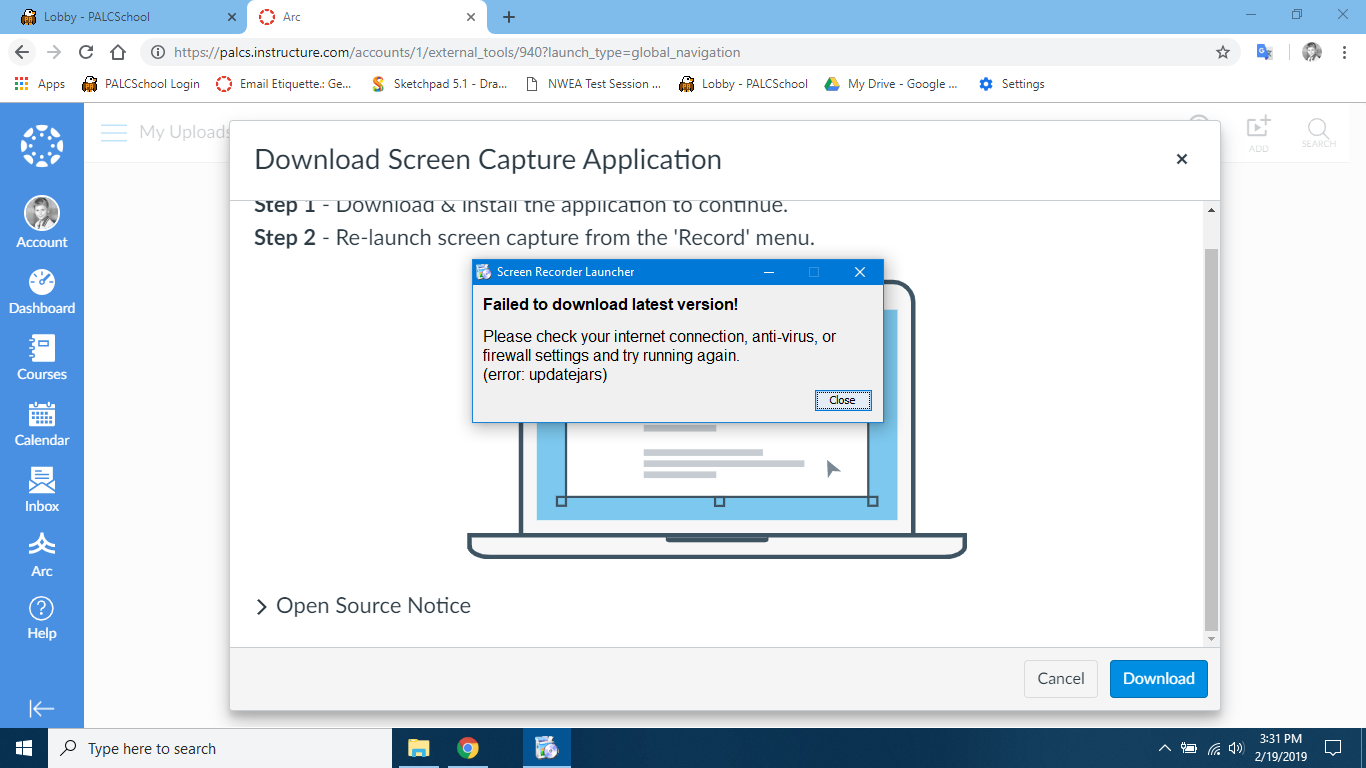
Task: Click the browser Forward button
Action: point(54,52)
